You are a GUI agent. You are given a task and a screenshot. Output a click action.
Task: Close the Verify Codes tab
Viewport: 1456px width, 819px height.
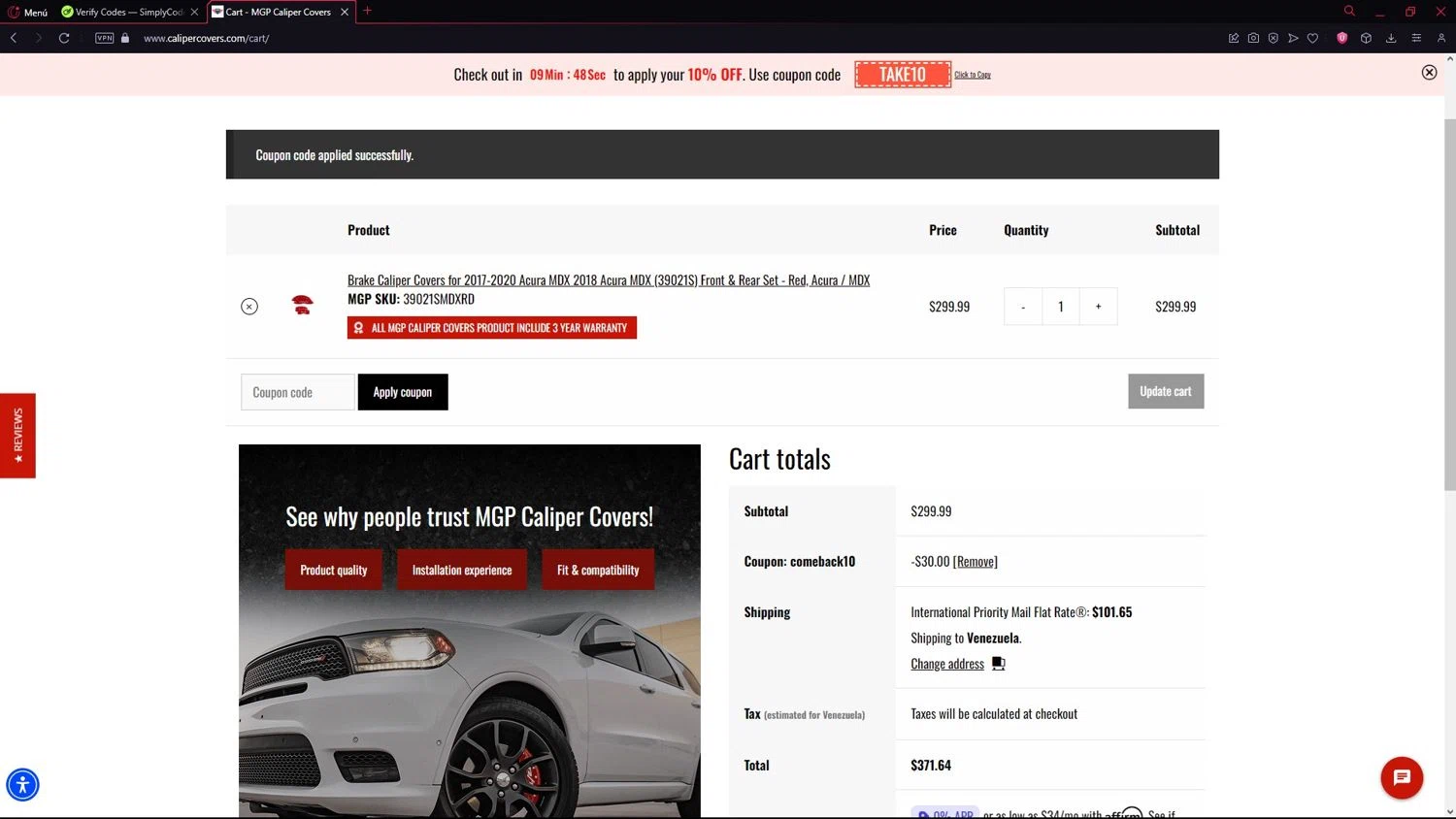194,12
